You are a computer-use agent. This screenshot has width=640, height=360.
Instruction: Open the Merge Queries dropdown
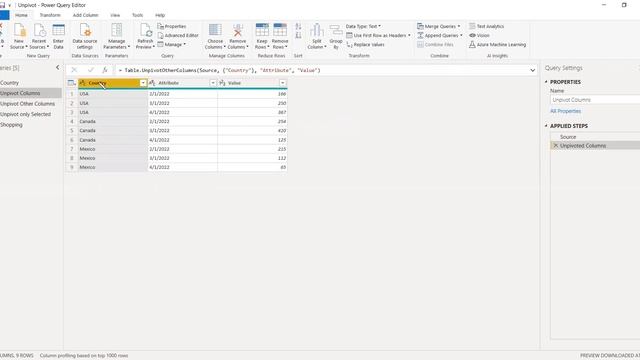[439, 26]
